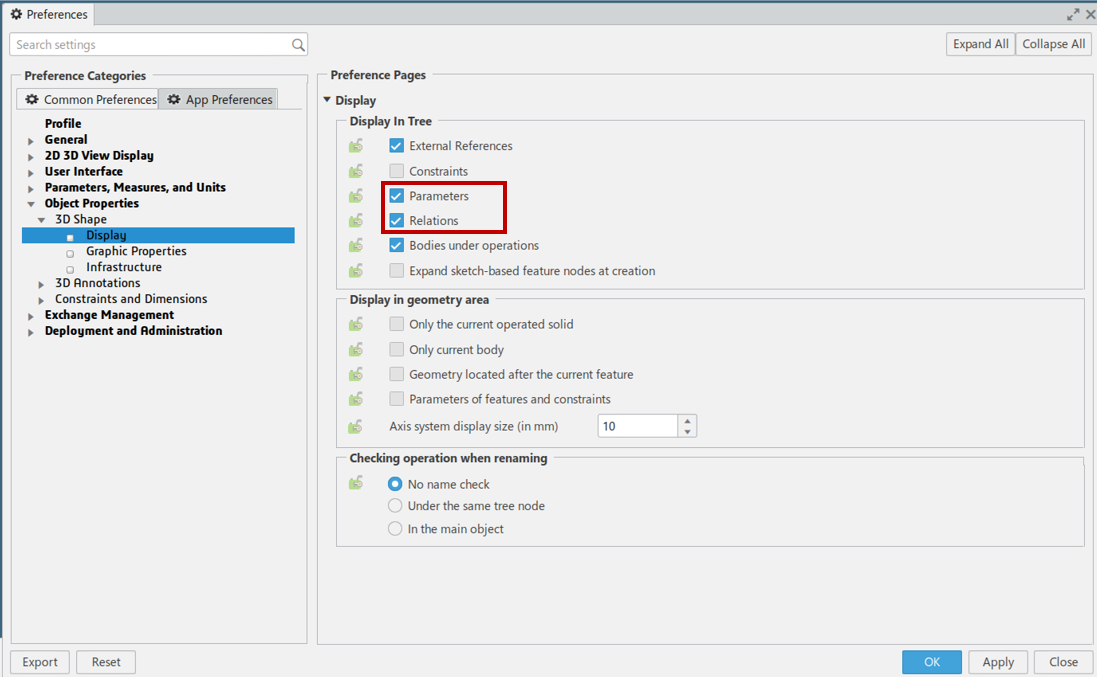Click lock icon next to Only current body
Viewport: 1097px width, 677px height.
[x=355, y=350]
